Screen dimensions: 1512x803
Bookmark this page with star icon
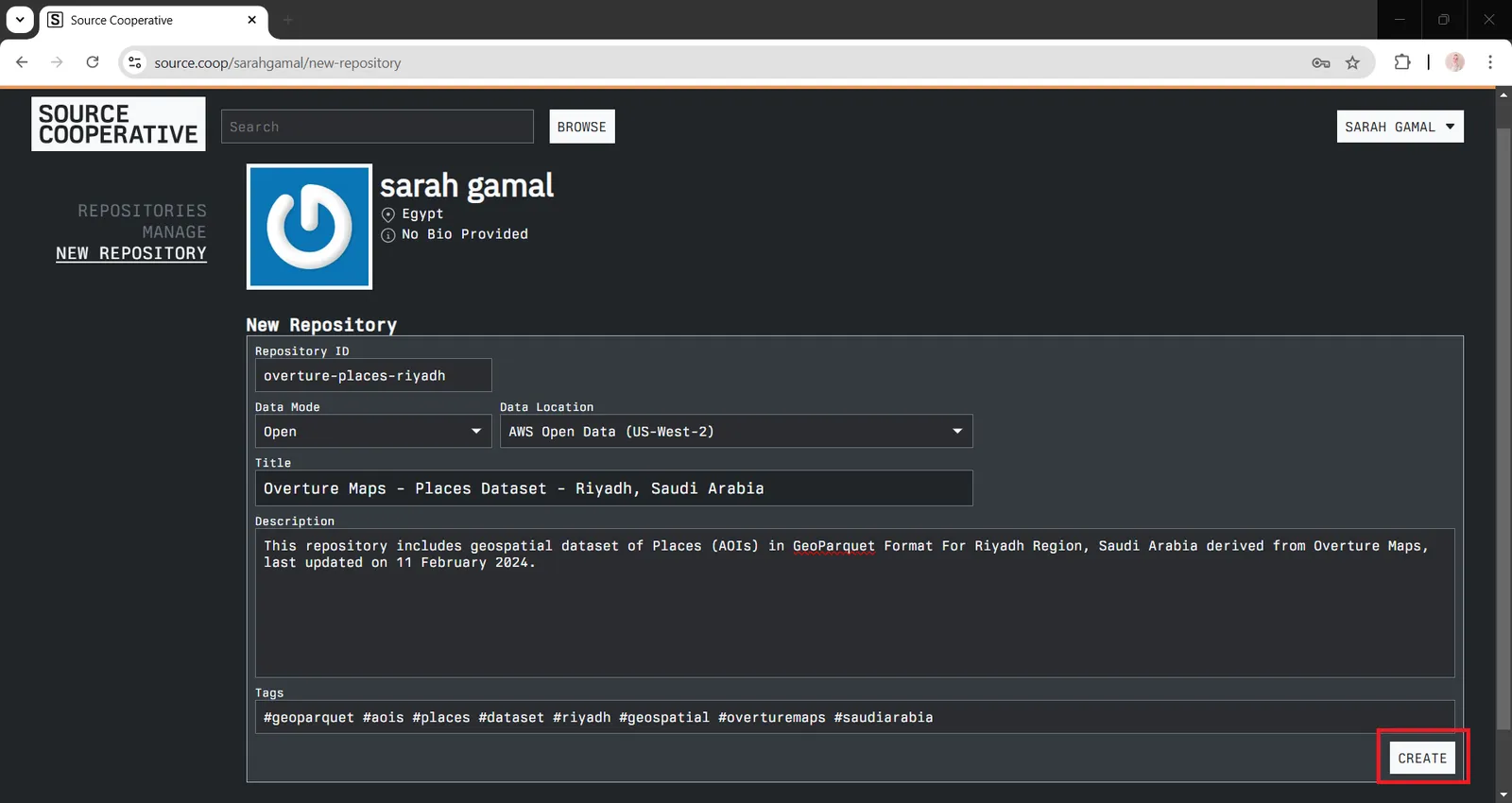pos(1352,62)
